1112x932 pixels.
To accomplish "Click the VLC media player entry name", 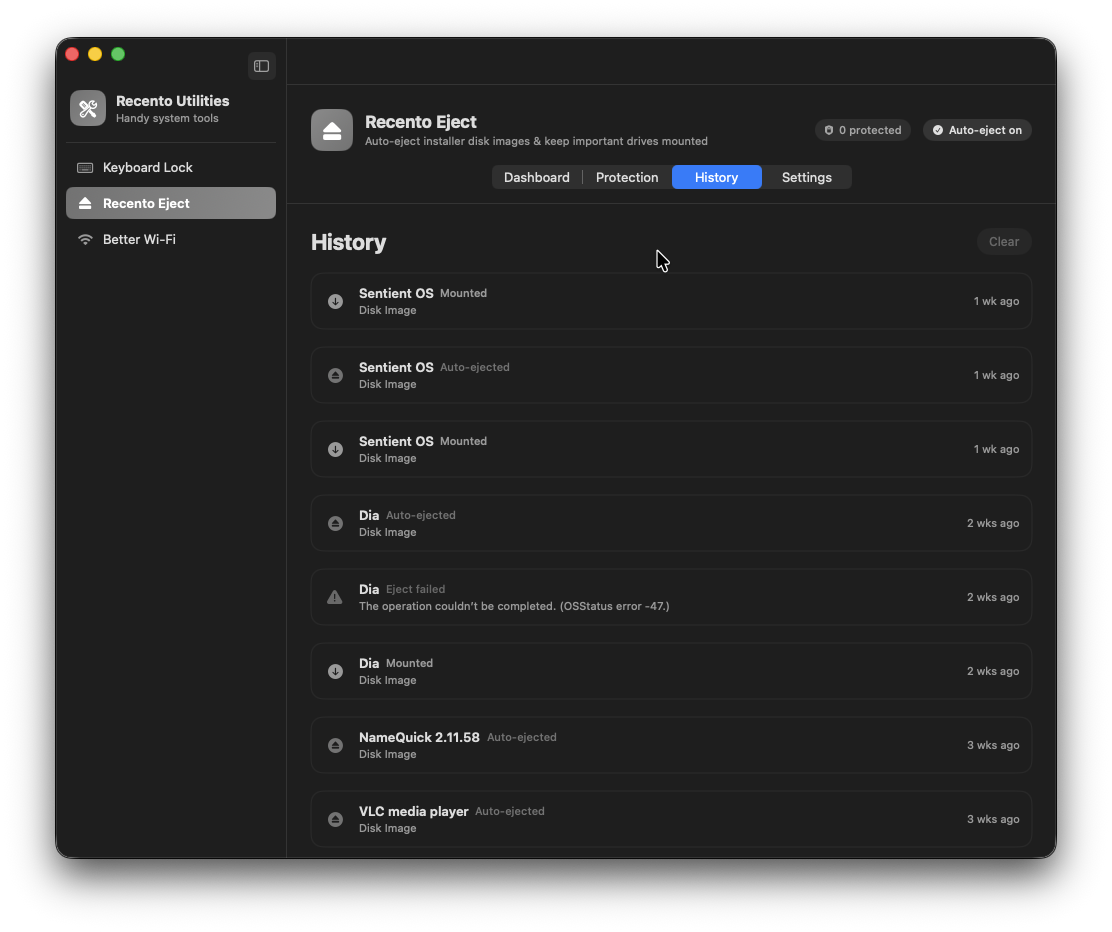I will pos(413,811).
